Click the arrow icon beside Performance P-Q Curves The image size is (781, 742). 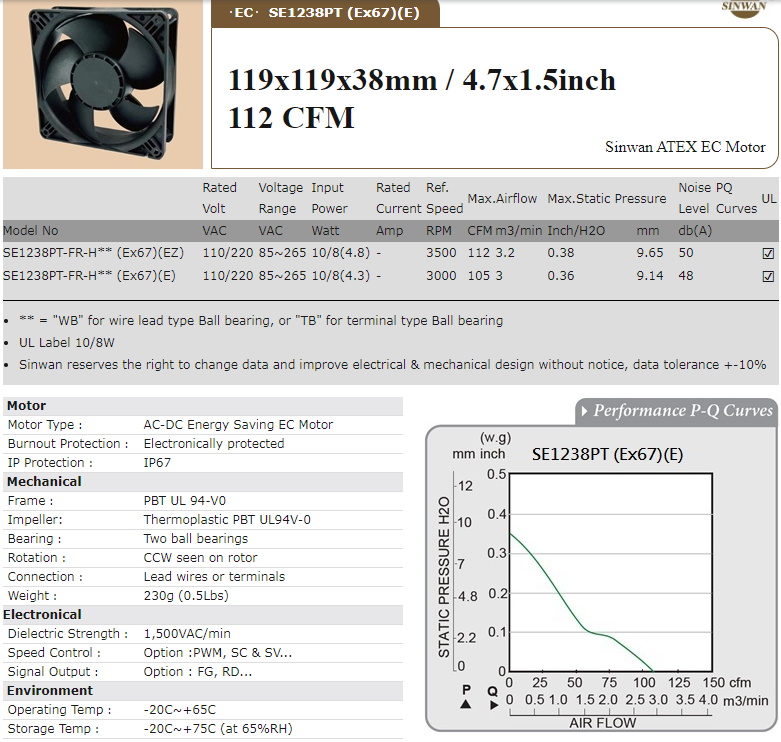point(583,411)
